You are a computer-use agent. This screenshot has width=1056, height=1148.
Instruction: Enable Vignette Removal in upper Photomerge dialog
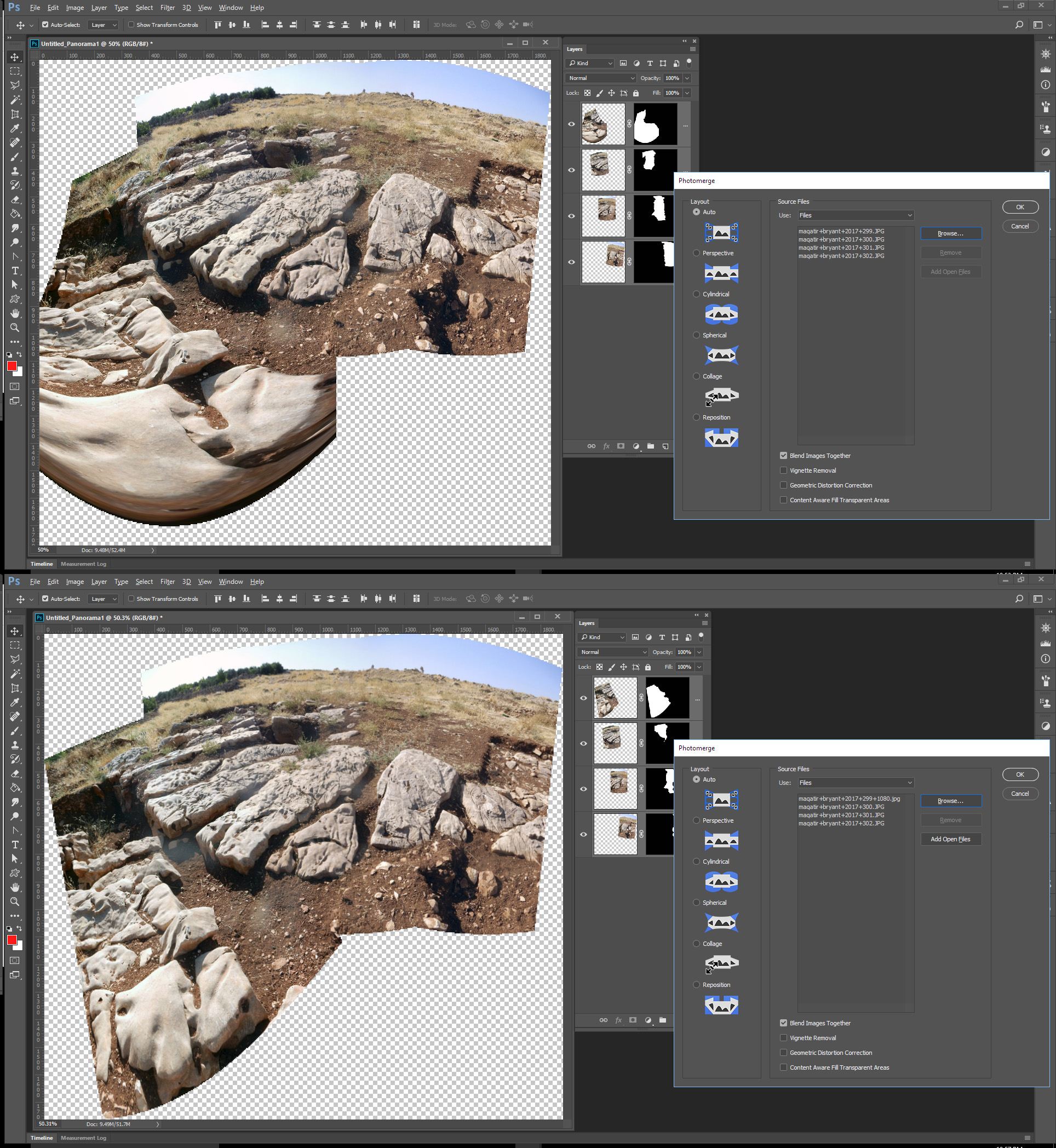click(783, 470)
